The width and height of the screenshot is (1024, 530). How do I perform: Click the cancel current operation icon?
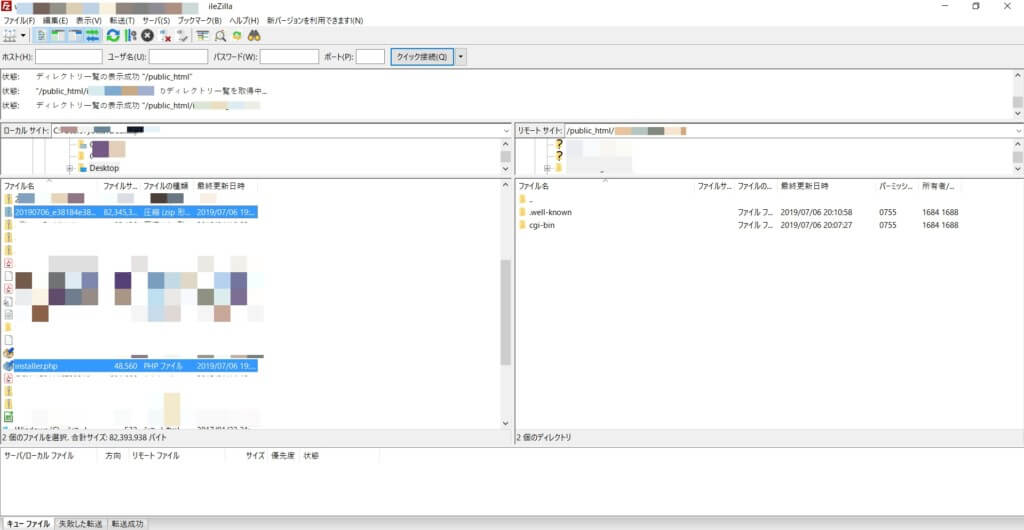(147, 35)
